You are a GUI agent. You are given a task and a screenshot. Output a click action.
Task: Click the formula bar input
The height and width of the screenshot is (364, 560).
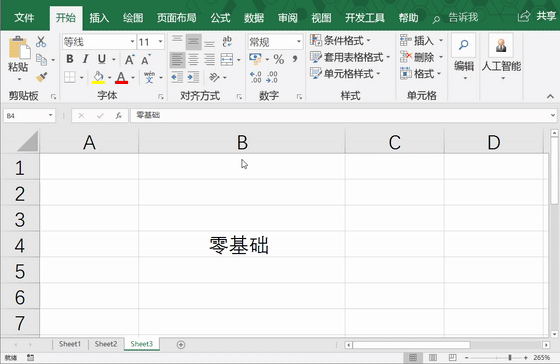point(340,115)
